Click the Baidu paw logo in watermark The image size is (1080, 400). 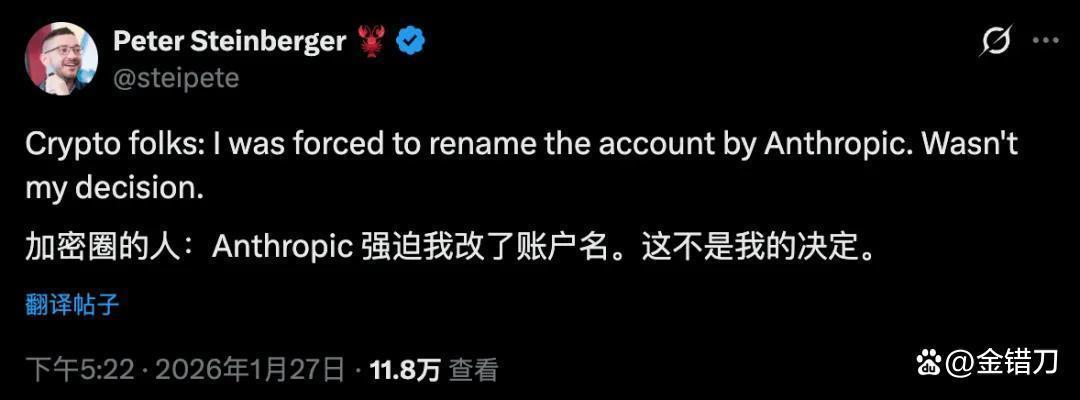929,362
